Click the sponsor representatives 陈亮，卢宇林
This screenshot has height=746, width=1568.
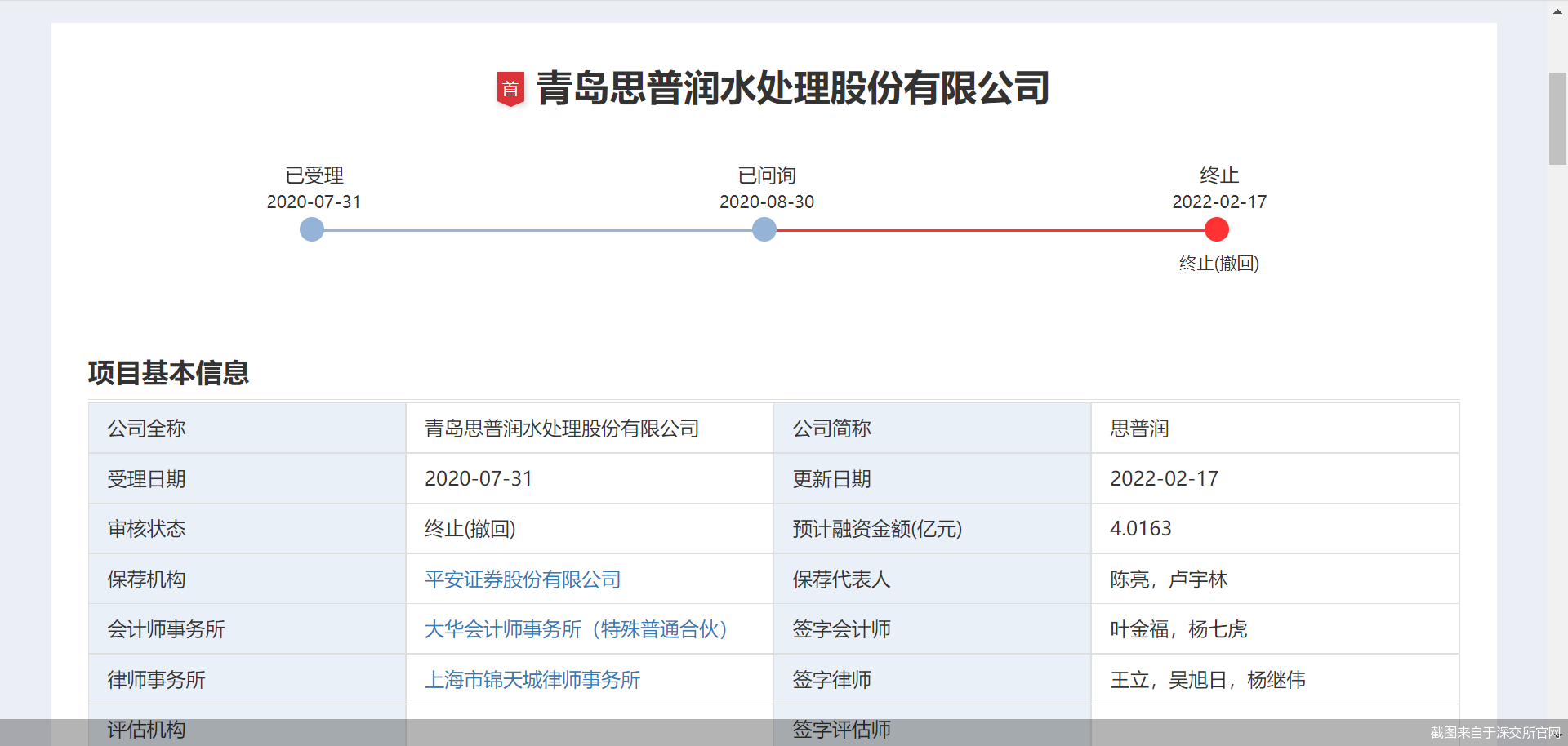point(1169,579)
